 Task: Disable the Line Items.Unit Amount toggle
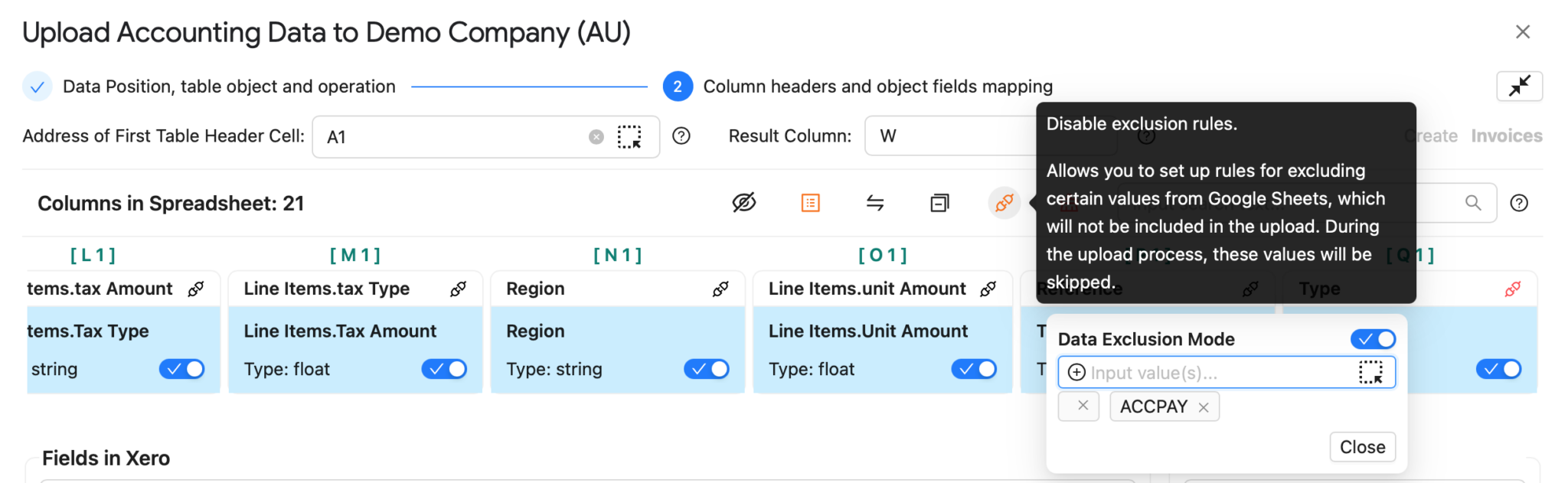974,369
